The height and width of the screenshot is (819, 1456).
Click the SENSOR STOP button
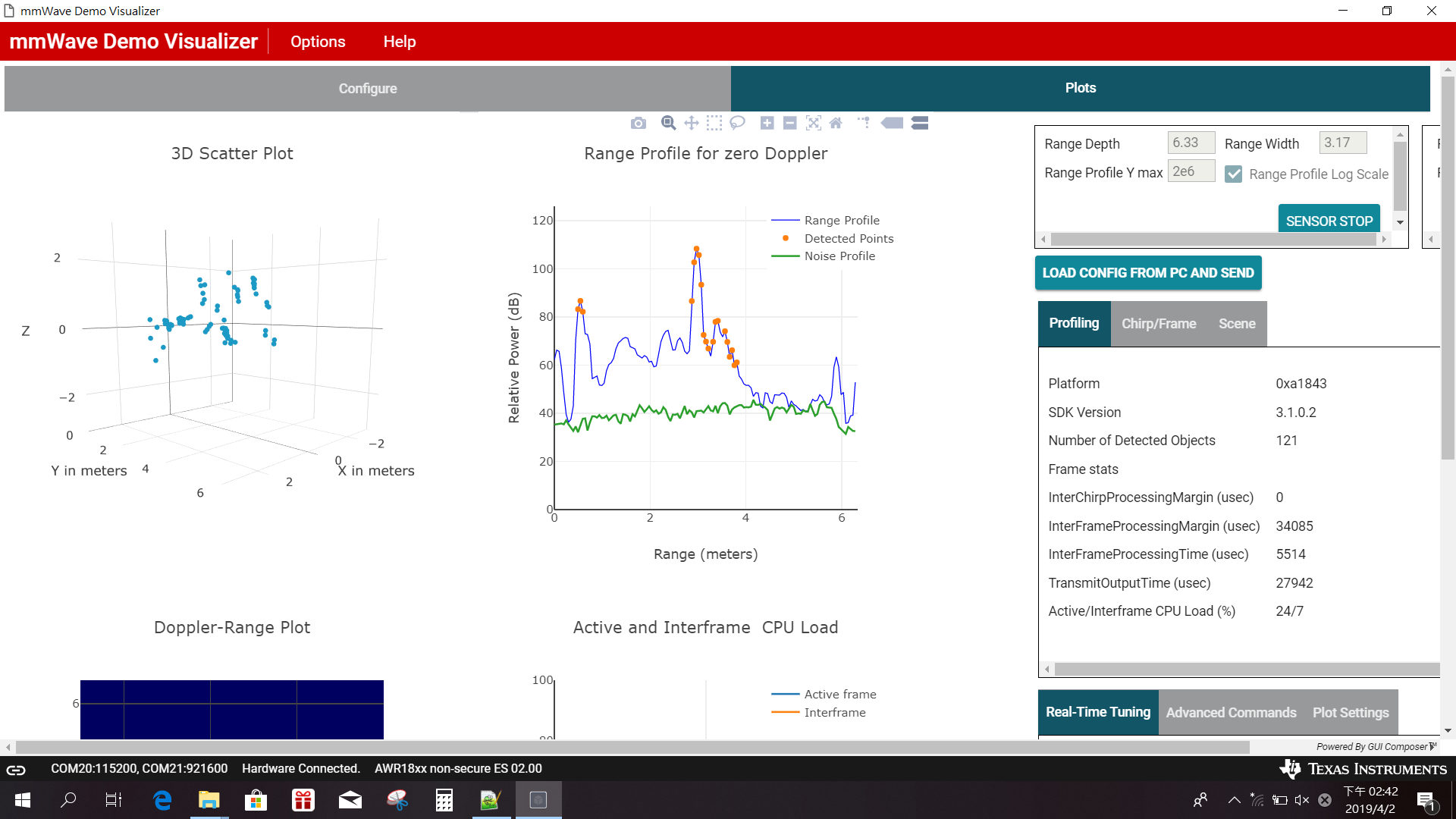pos(1329,218)
